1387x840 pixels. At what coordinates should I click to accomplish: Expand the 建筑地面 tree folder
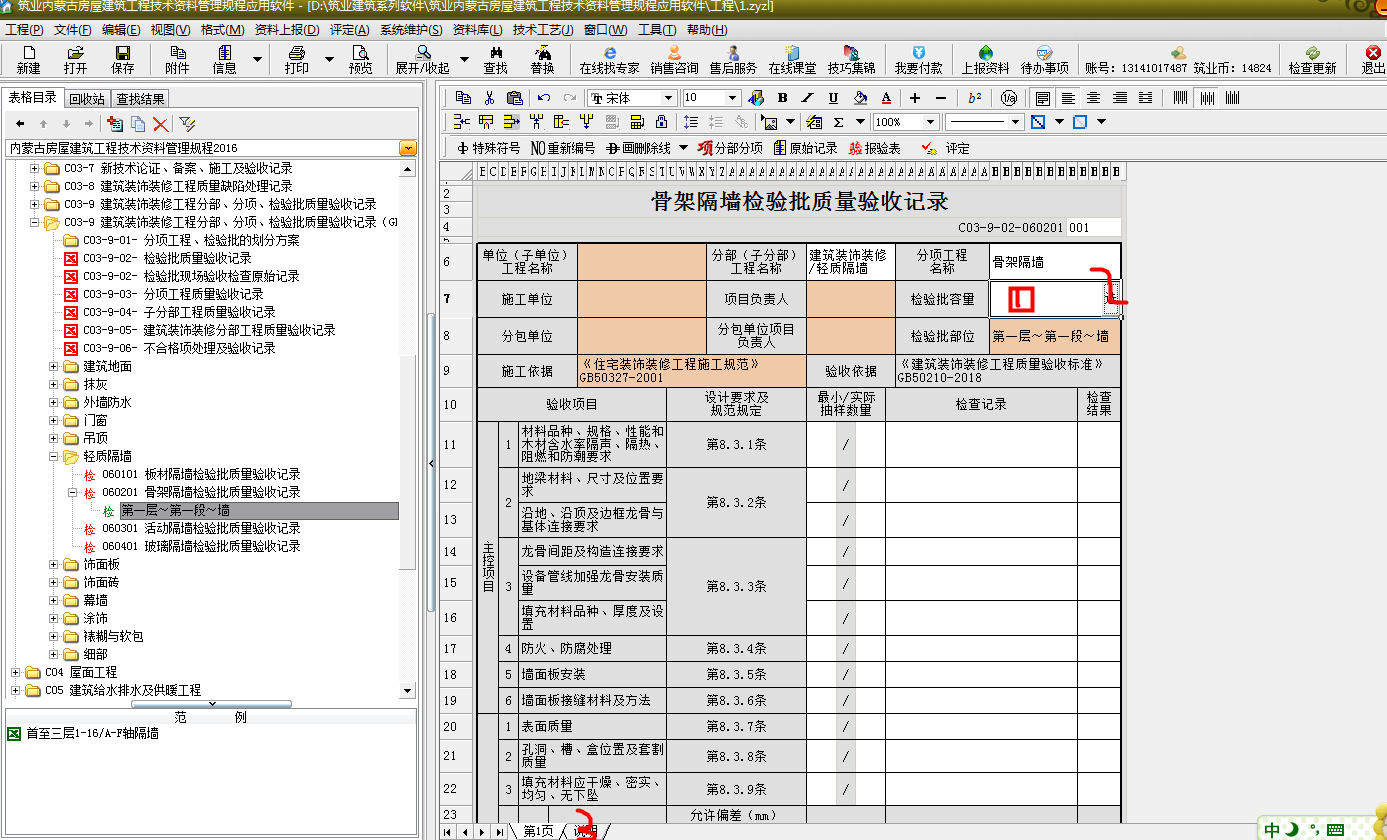pyautogui.click(x=54, y=367)
